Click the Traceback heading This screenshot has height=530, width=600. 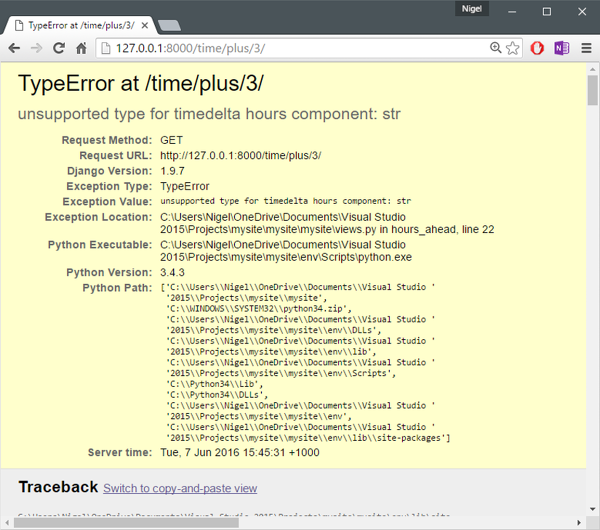point(58,487)
